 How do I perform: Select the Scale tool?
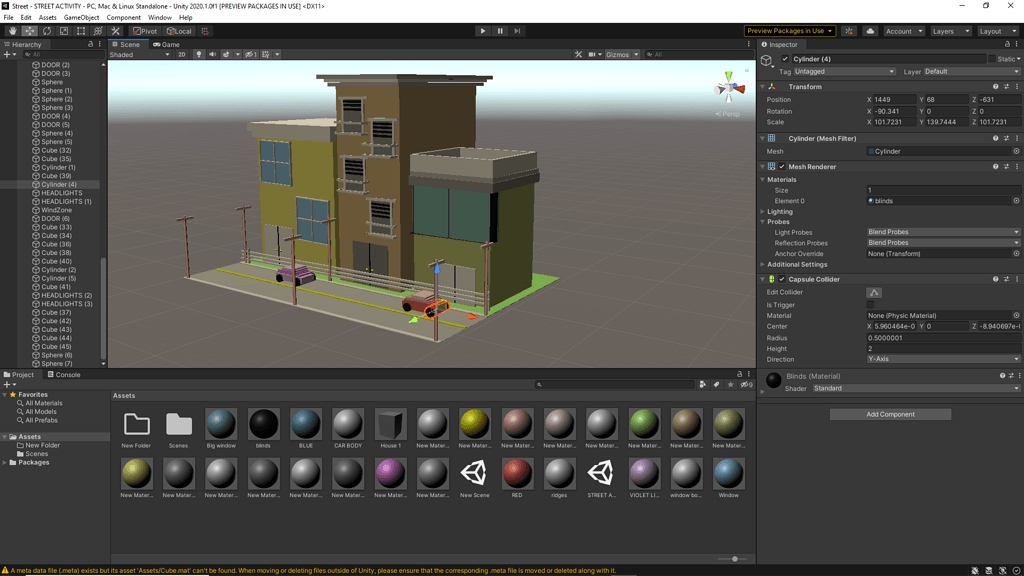click(x=62, y=31)
